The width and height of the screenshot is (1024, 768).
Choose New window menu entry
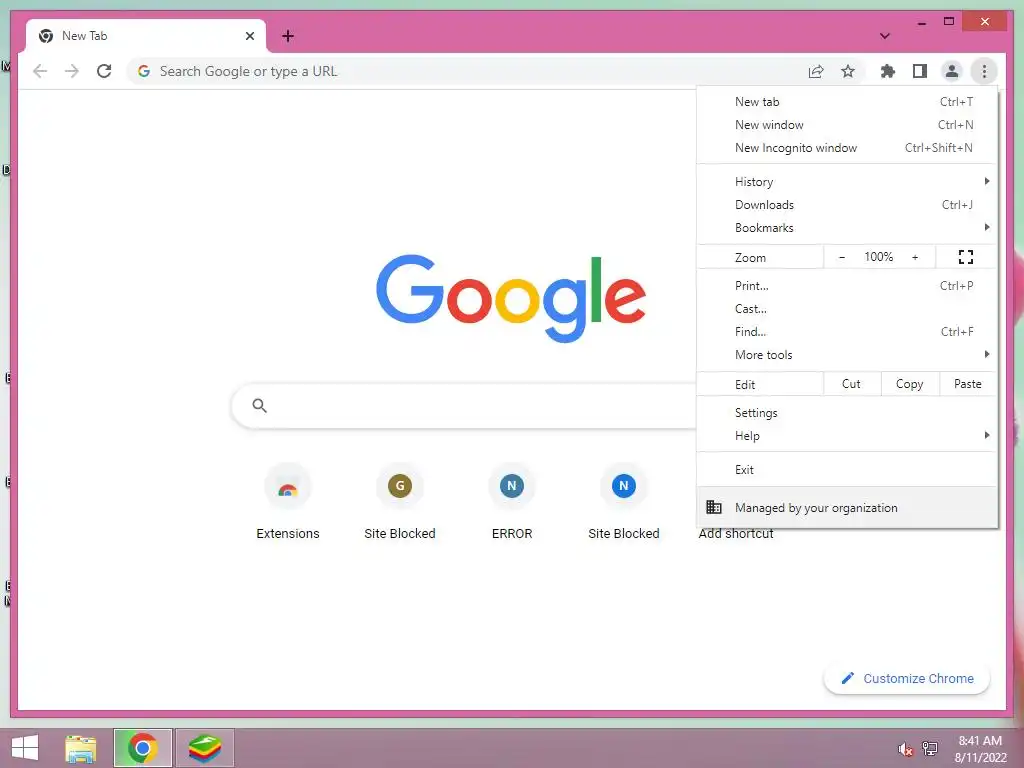click(x=847, y=125)
